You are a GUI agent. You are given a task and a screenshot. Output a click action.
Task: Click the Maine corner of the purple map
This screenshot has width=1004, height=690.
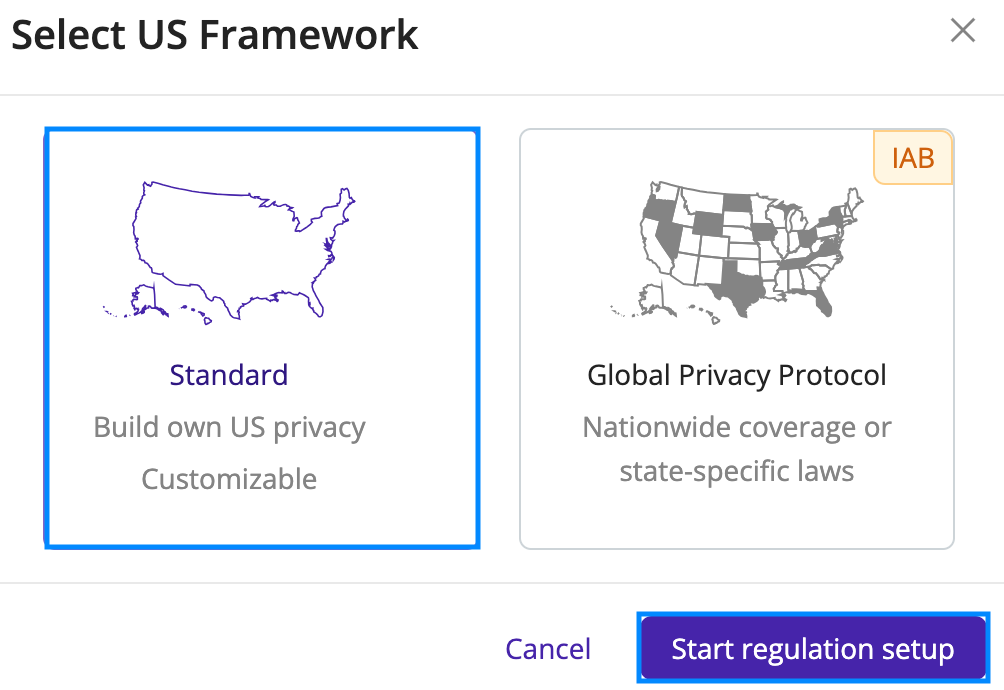[x=346, y=198]
